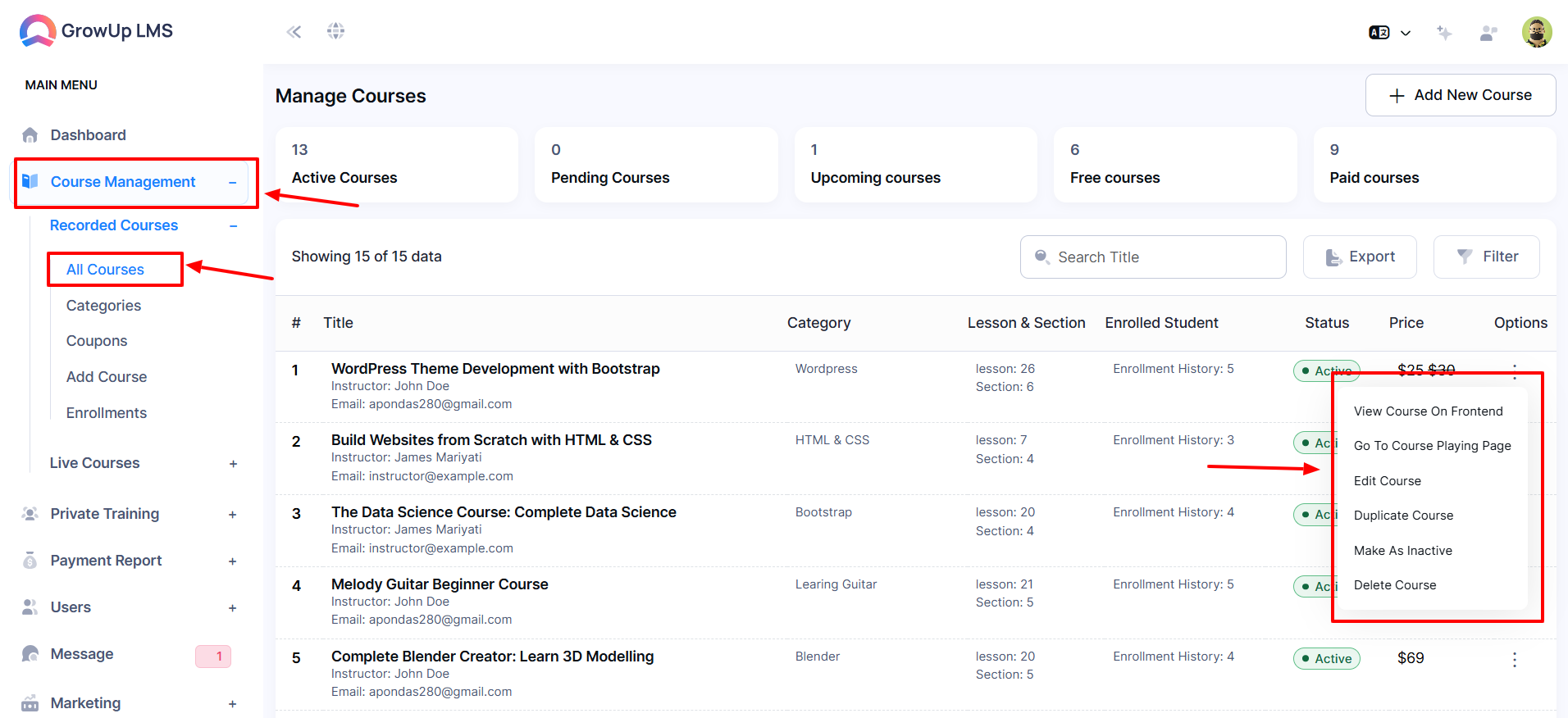This screenshot has height=718, width=1568.
Task: Expand the Private Training section
Action: tap(232, 515)
